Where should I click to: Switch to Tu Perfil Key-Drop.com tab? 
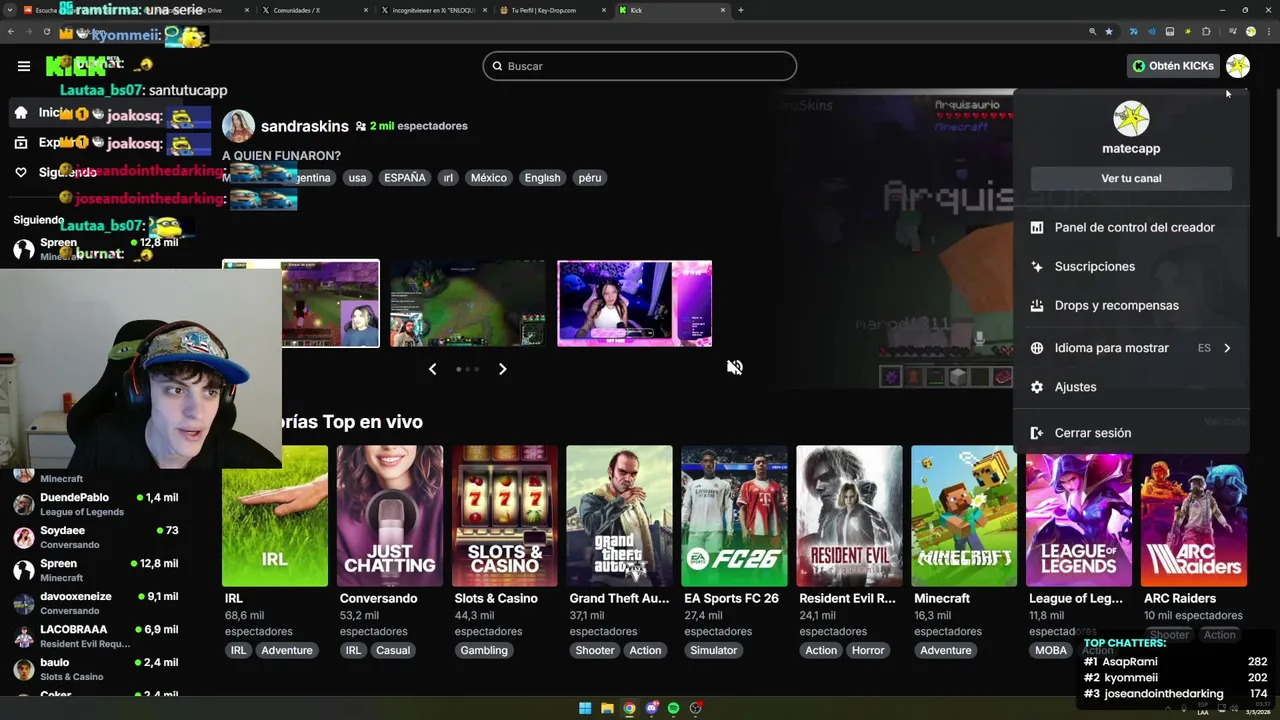[552, 10]
